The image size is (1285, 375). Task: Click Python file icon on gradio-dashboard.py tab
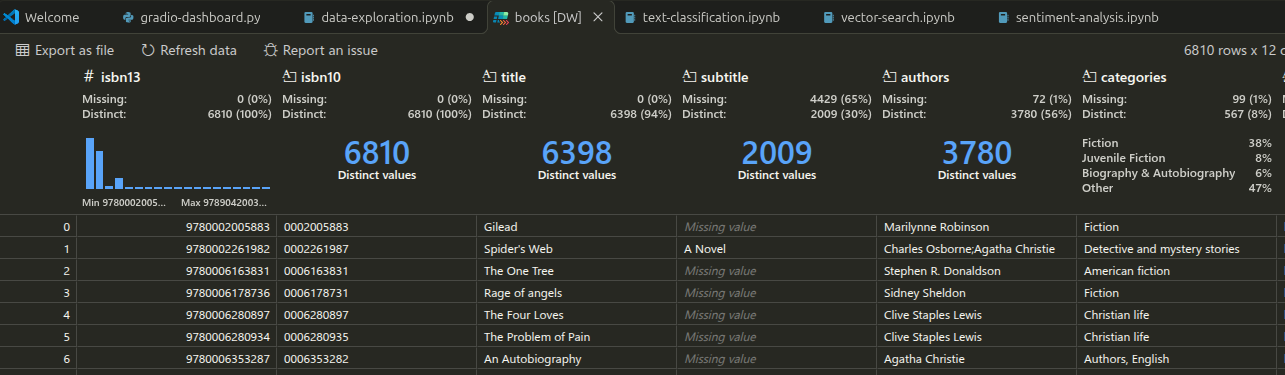point(127,18)
